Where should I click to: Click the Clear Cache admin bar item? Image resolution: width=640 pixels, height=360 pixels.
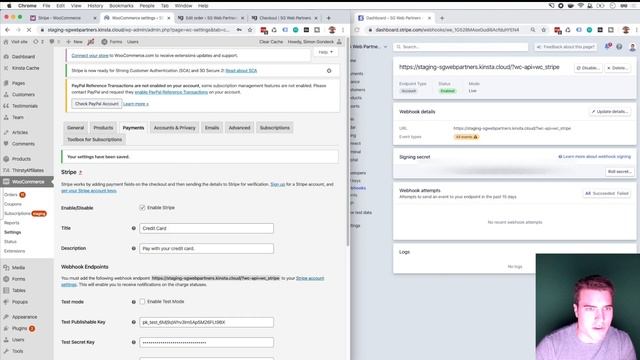(271, 42)
